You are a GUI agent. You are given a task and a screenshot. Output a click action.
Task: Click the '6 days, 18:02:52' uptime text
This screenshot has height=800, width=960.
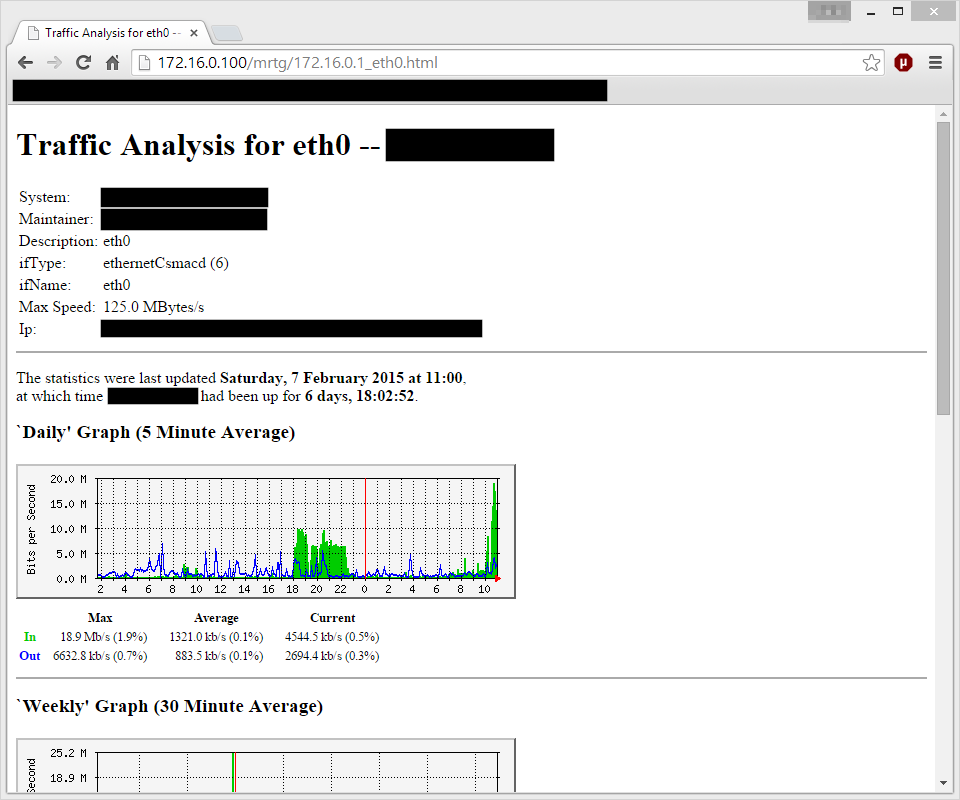point(360,396)
